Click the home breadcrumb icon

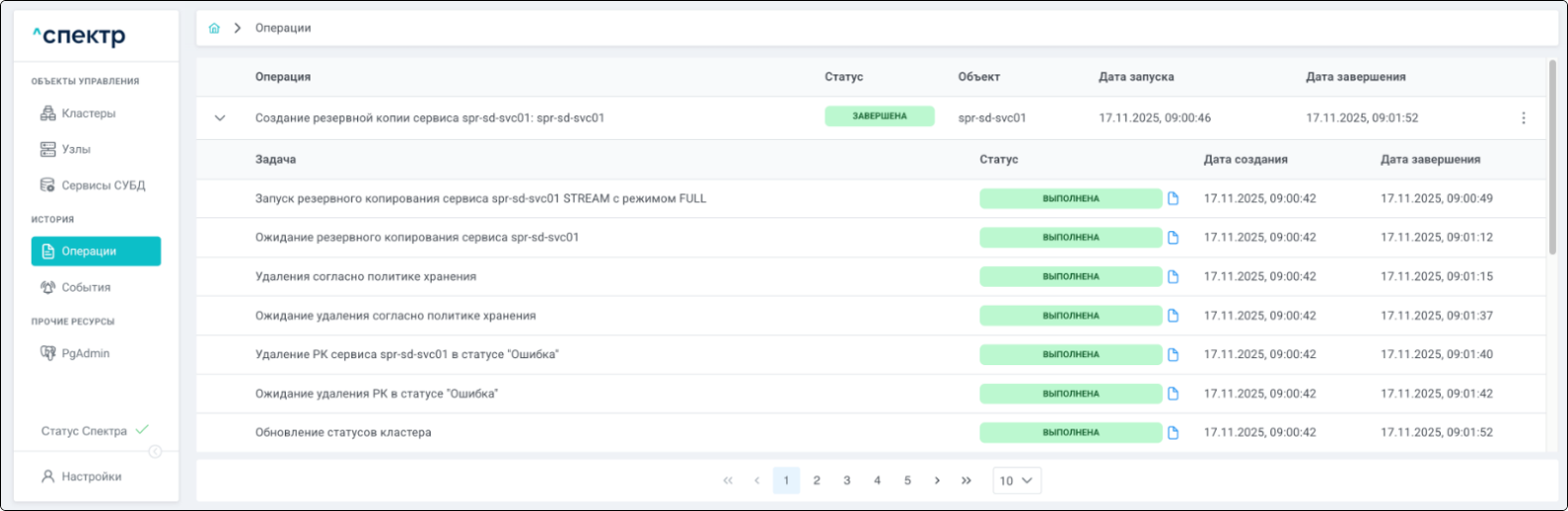tap(214, 29)
